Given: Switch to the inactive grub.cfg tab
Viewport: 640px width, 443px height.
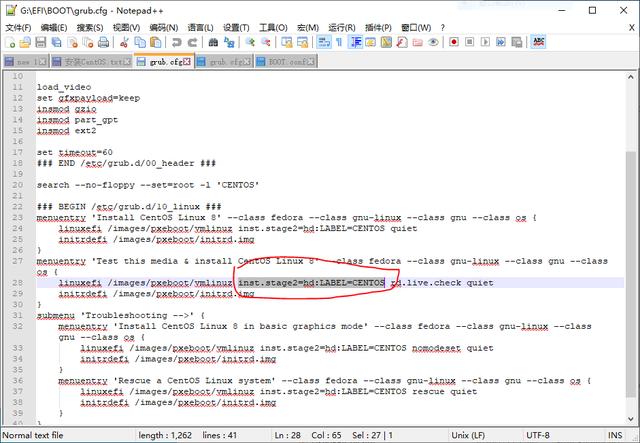Looking at the screenshot, I should click(223, 62).
